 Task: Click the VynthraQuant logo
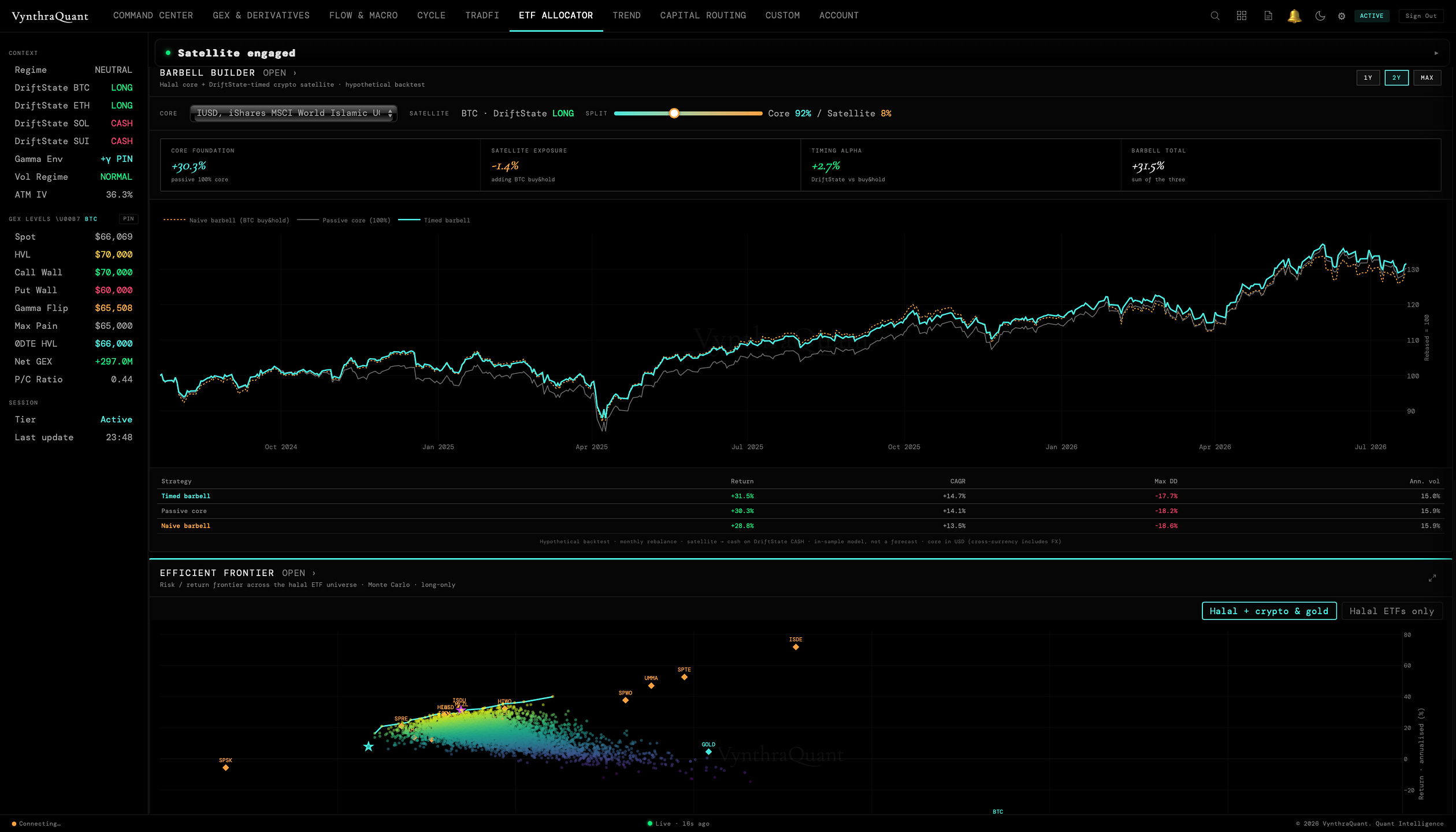click(x=50, y=16)
